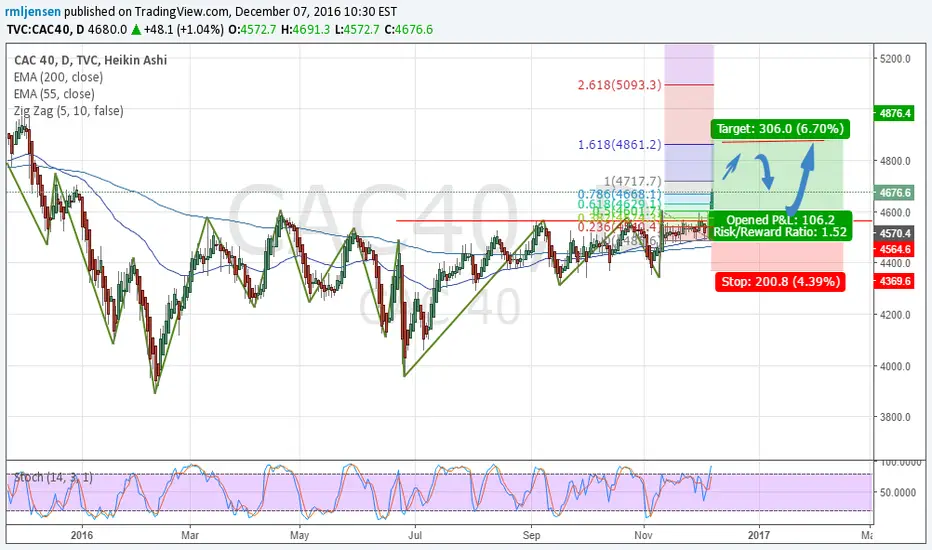Click the red 4369.6 stop price tag
The height and width of the screenshot is (550, 932).
coord(894,281)
